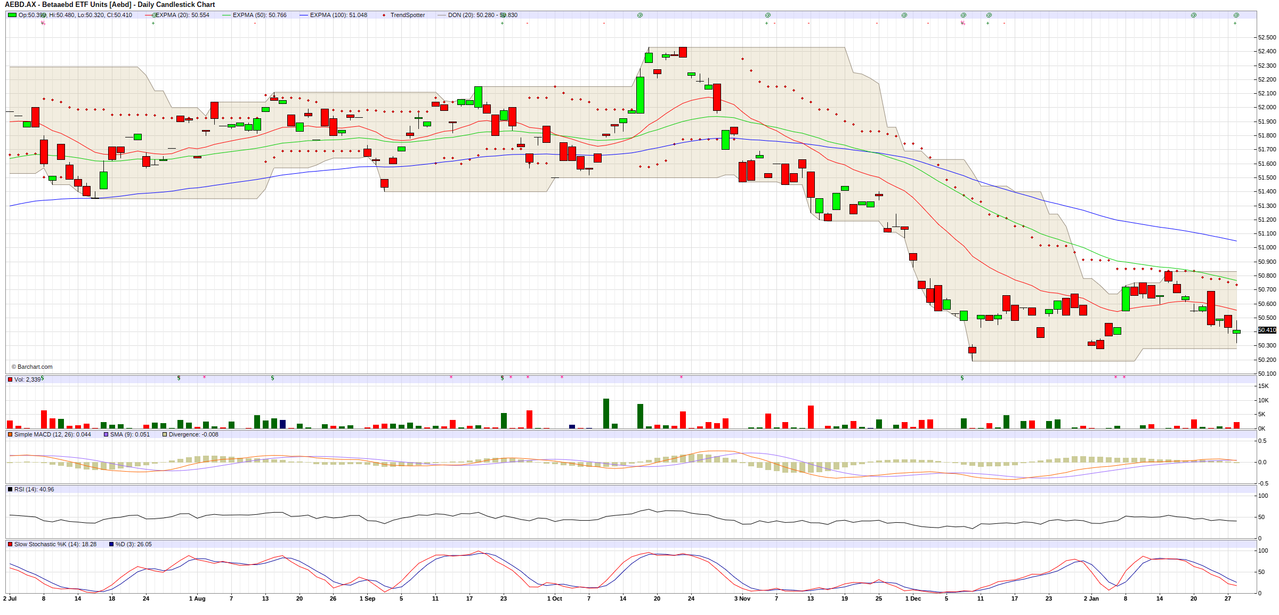Click the 2 Jan date label

coord(1090,598)
